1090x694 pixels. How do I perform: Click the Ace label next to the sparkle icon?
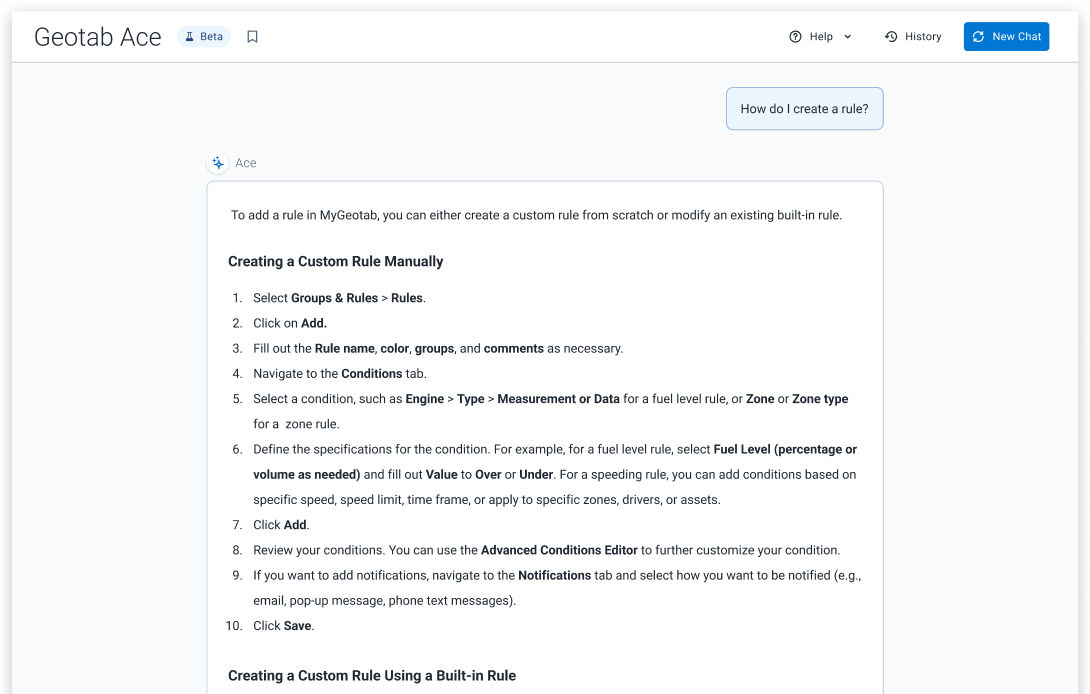[245, 163]
